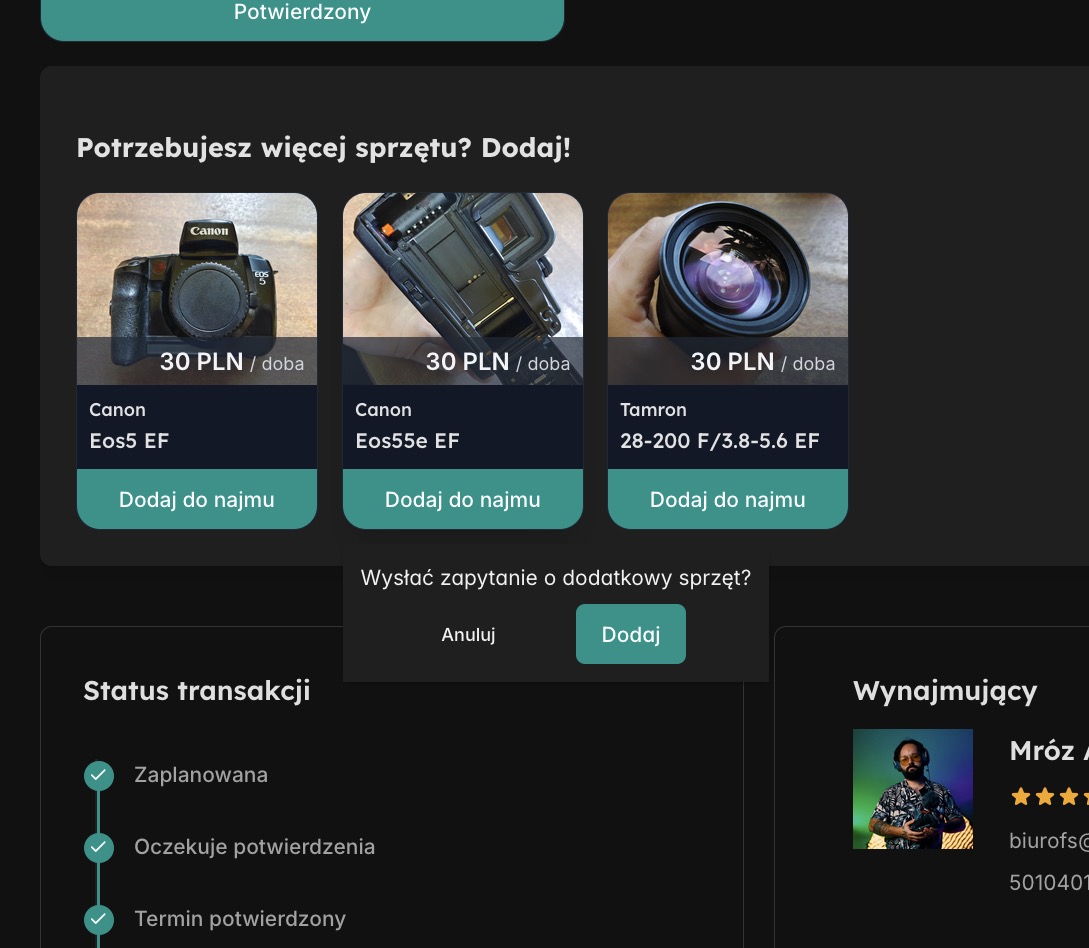Select the Tamron 28-200 F/3.8-5.6 EF title
1089x948 pixels.
point(719,441)
